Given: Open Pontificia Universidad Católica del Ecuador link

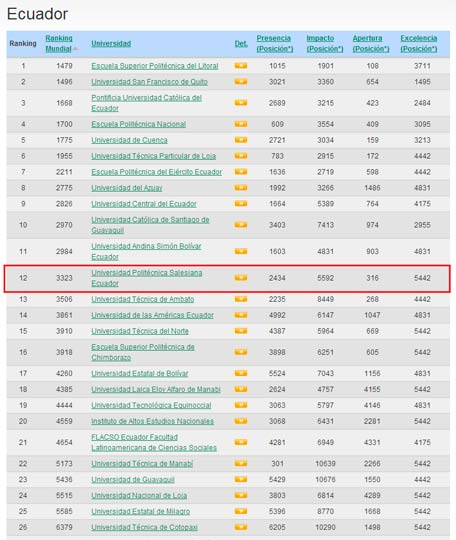Looking at the screenshot, I should click(146, 103).
